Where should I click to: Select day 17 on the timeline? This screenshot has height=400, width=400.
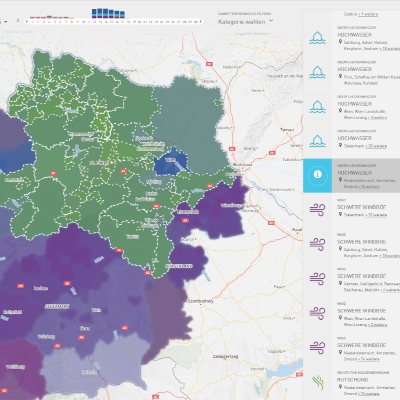(x=123, y=22)
